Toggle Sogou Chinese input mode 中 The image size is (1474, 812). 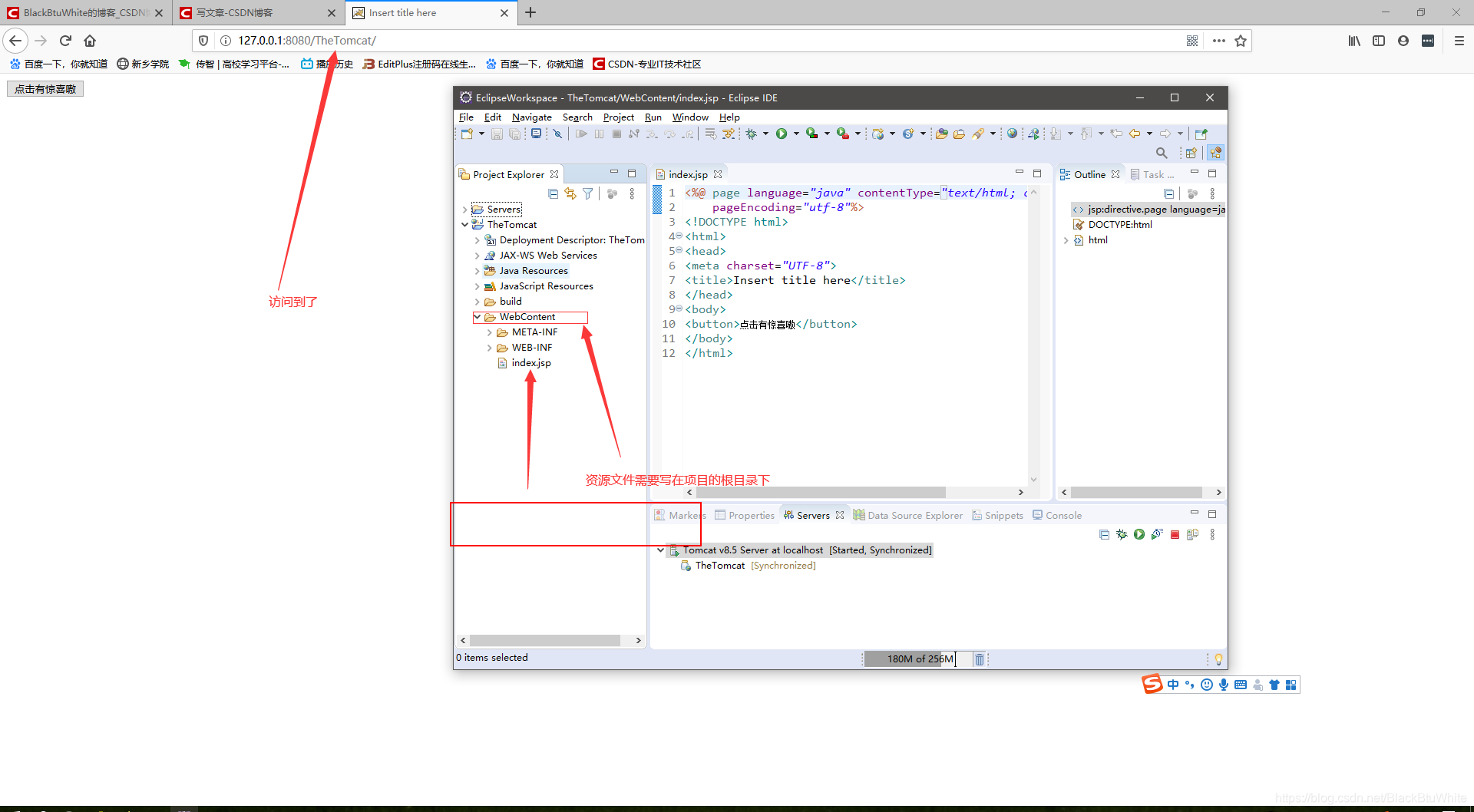click(x=1173, y=685)
